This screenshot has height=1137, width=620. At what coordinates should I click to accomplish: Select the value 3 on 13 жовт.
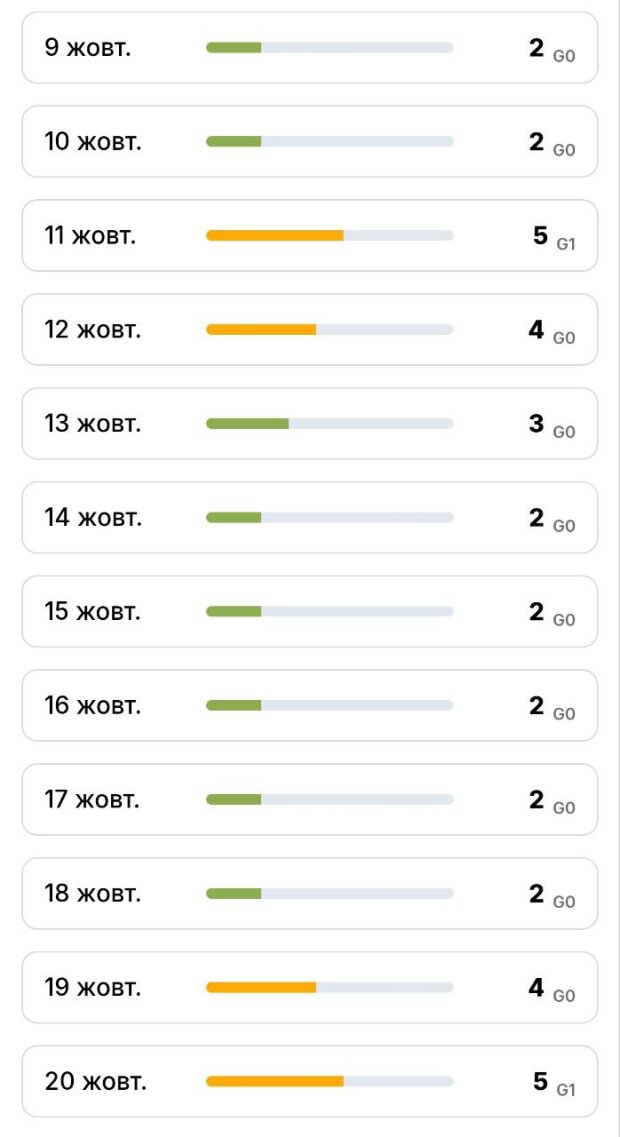click(x=537, y=423)
